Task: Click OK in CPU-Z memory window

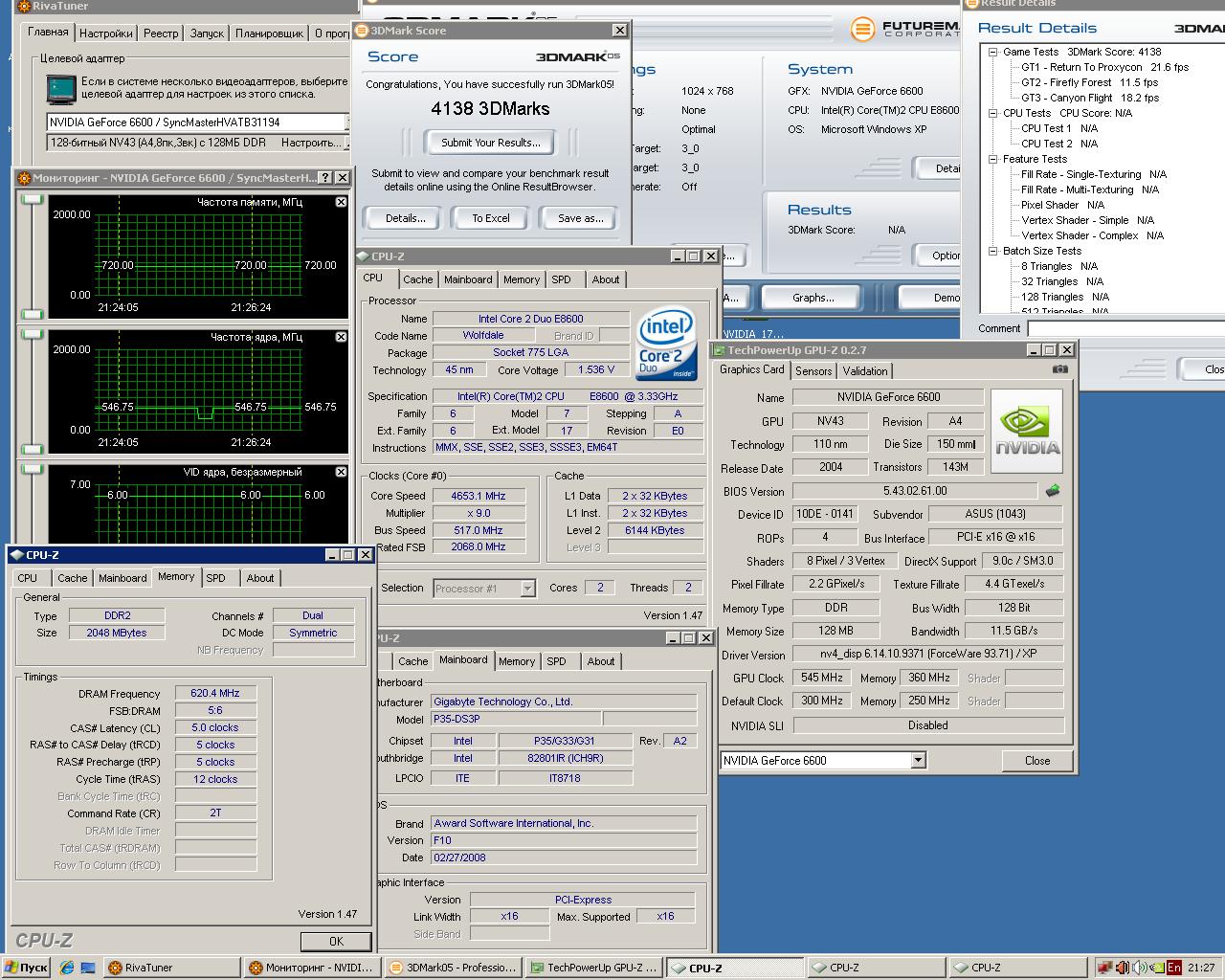Action: pos(336,942)
